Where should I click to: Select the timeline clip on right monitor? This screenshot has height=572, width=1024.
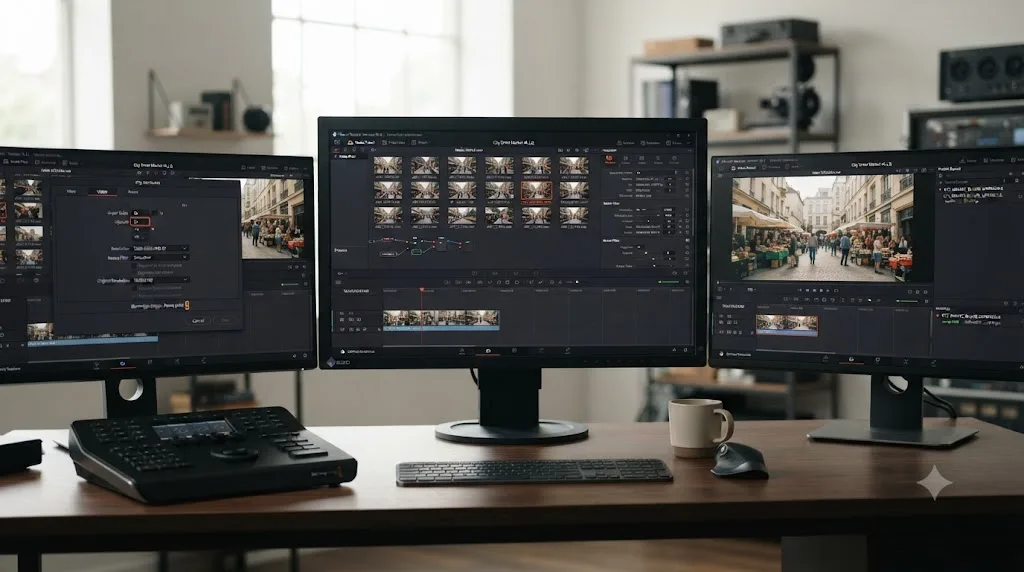coord(787,326)
